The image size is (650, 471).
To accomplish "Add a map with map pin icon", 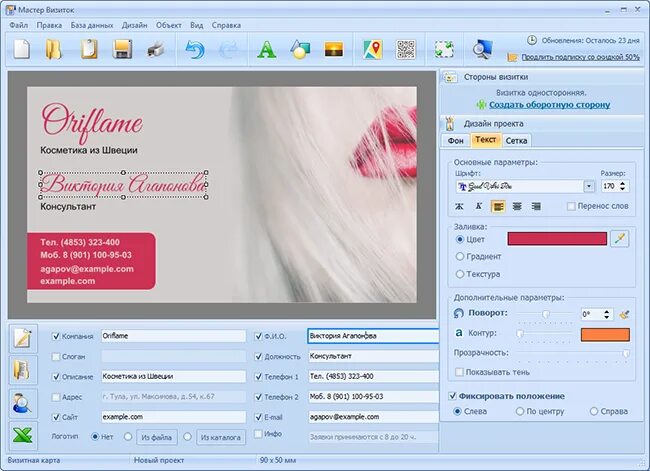I will (373, 50).
